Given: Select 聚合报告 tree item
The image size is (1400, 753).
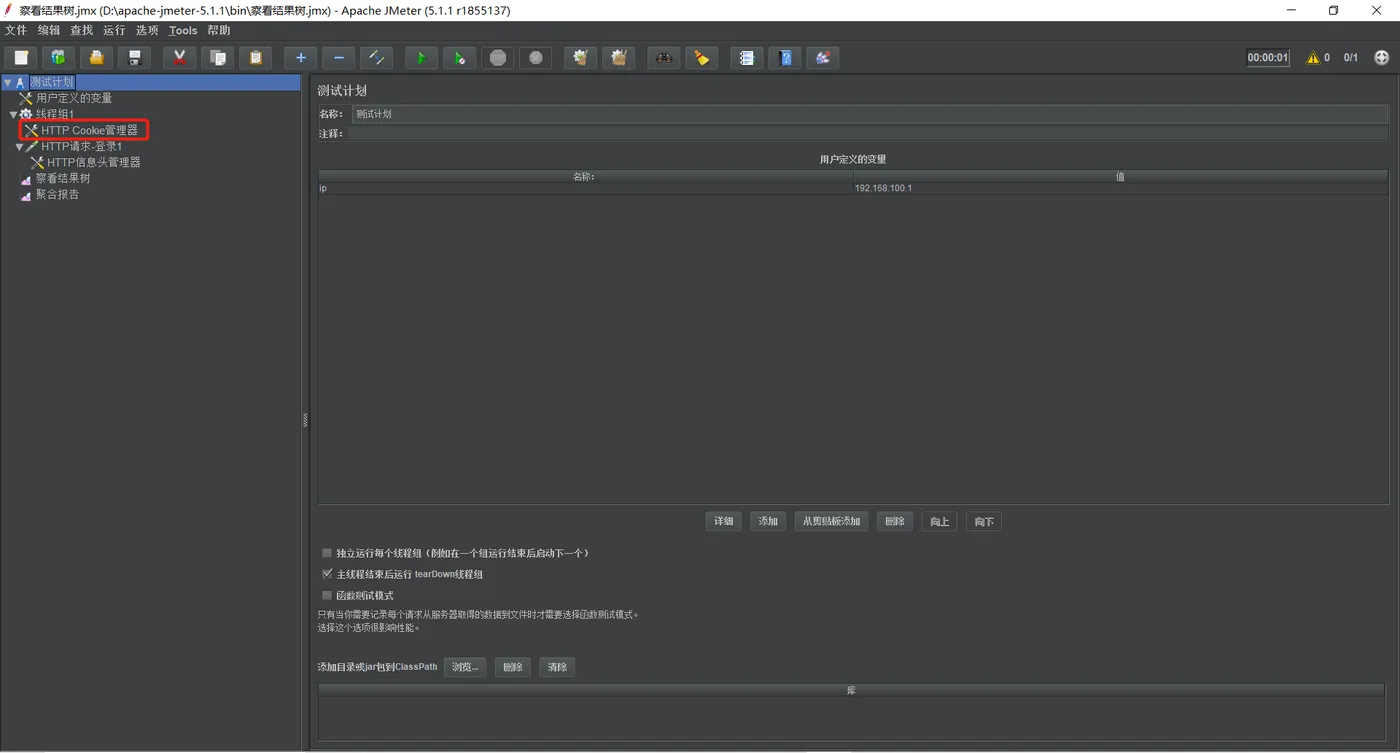Looking at the screenshot, I should point(57,195).
